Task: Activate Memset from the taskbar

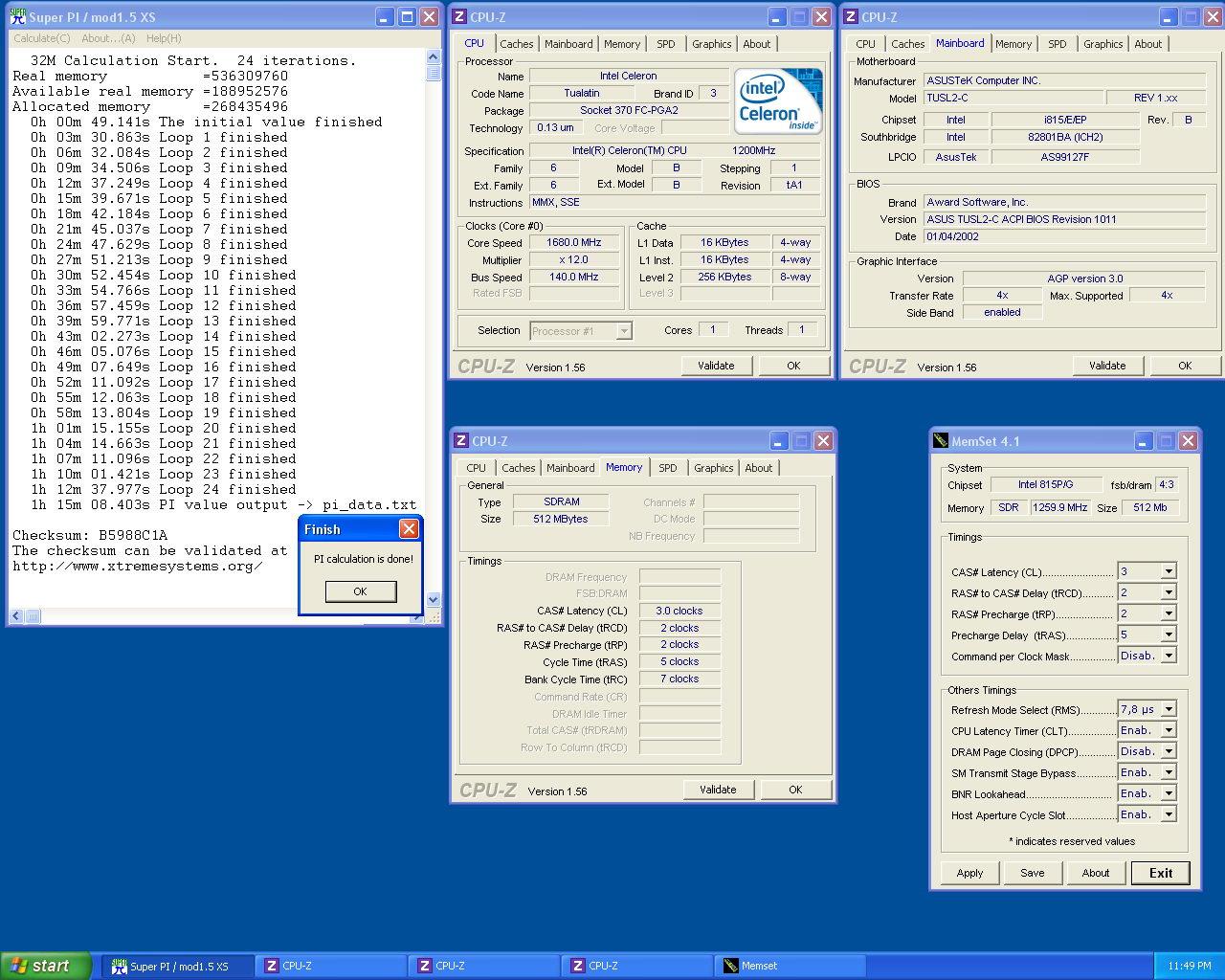Action: (x=791, y=967)
